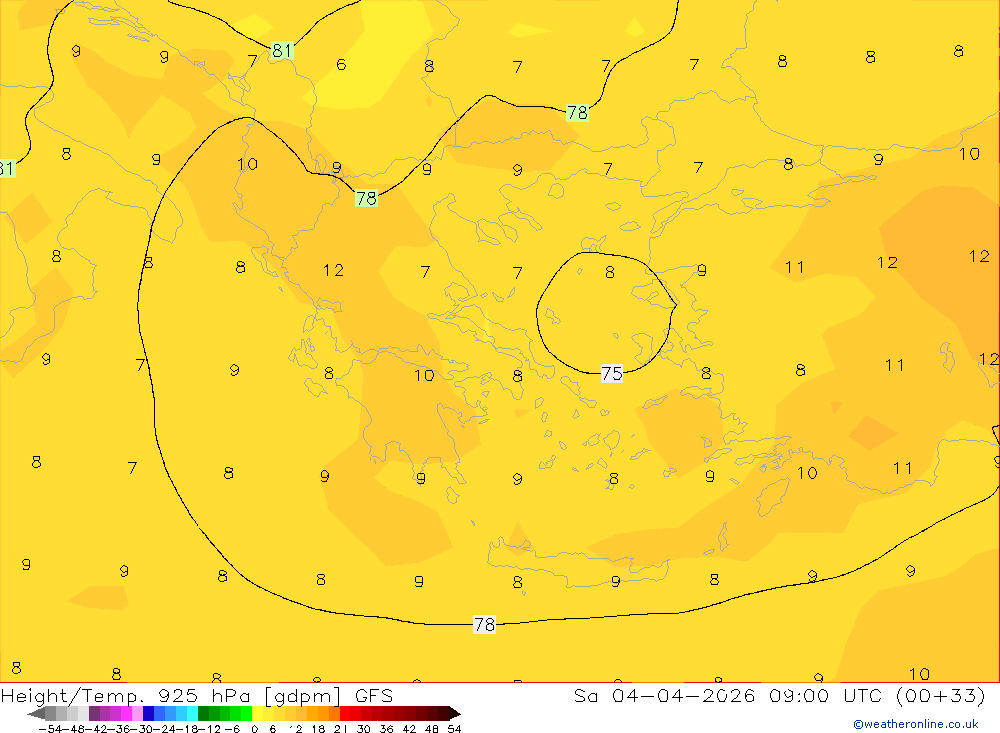1000x733 pixels.
Task: Click the date text 'Sa 04-04-2026 09:00 UTC (00+33)'
Action: (779, 695)
